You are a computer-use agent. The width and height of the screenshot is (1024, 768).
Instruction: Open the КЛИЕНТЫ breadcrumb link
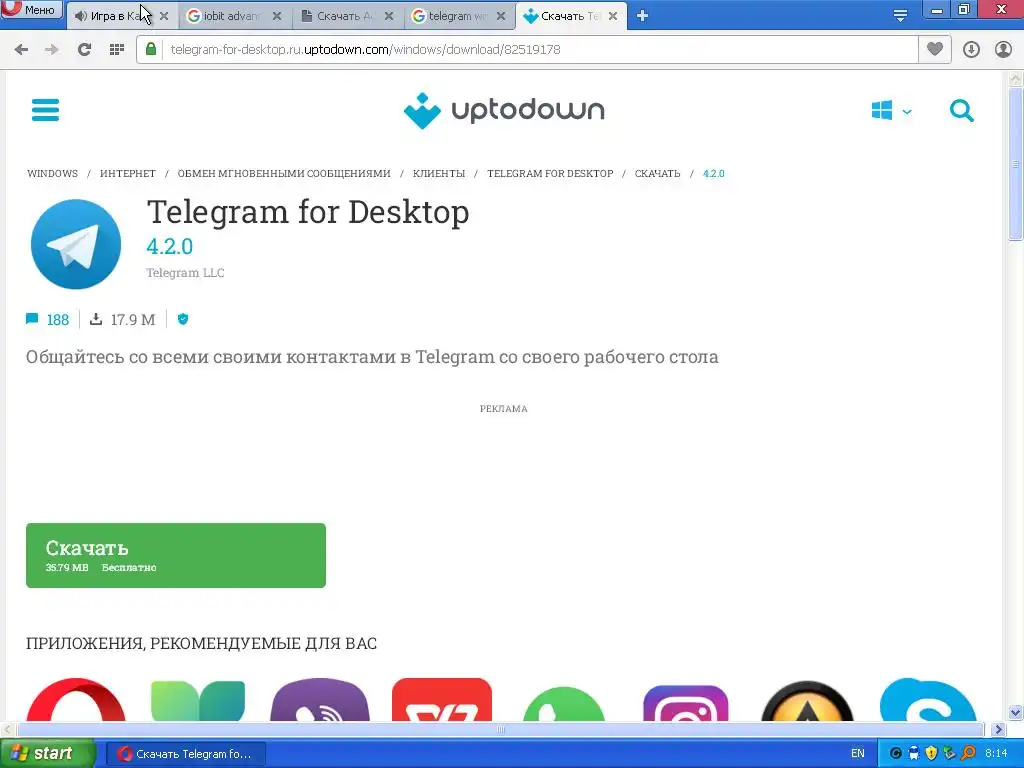(439, 174)
